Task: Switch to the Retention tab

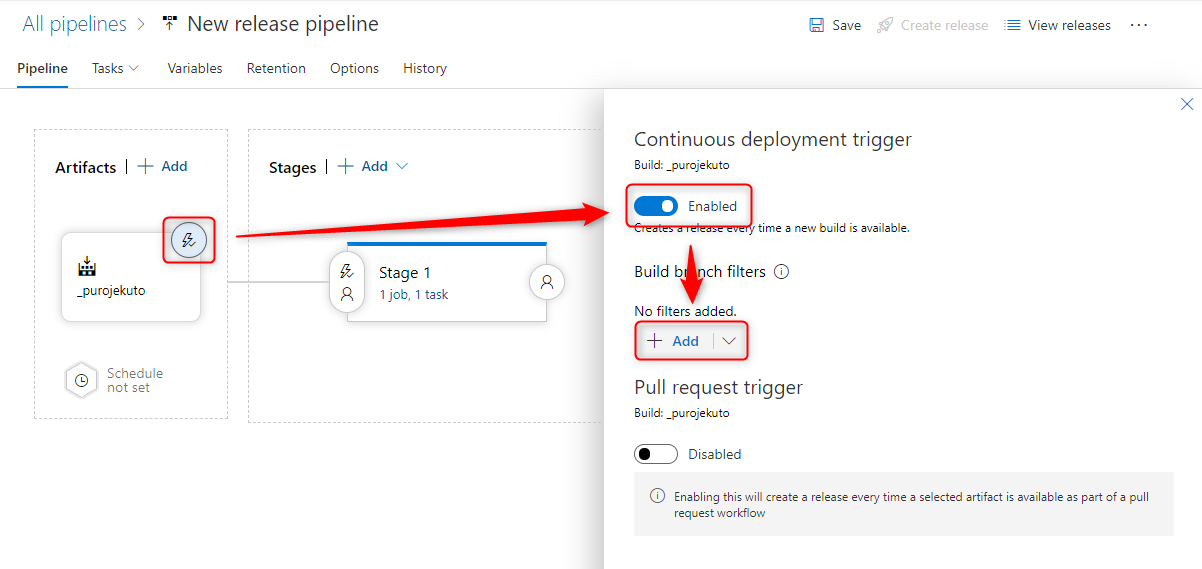Action: tap(276, 68)
